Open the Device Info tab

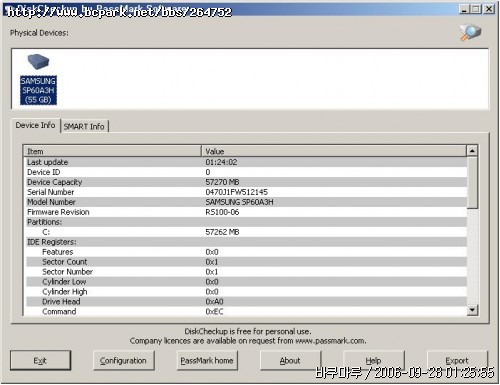35,125
